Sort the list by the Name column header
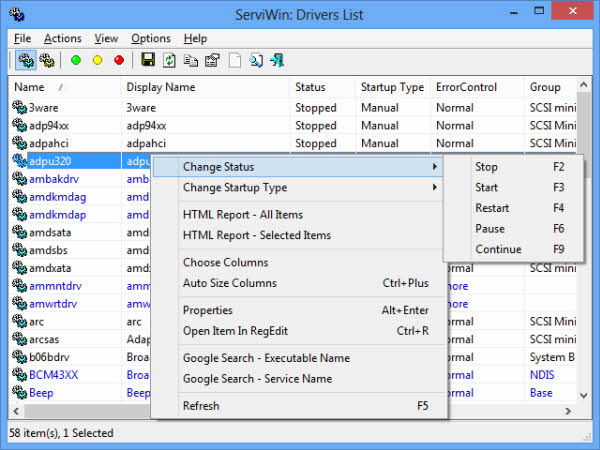 pyautogui.click(x=30, y=87)
